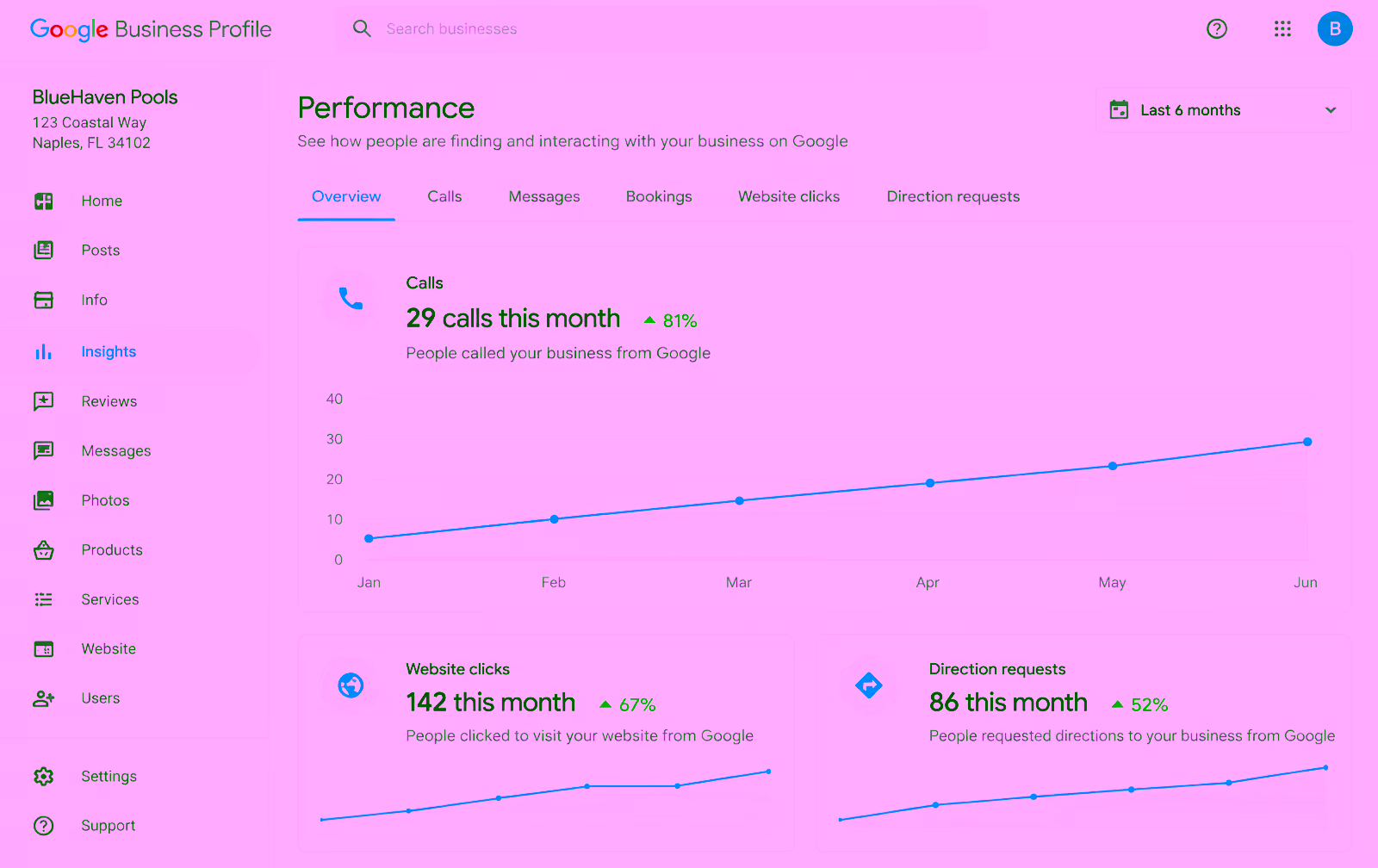This screenshot has height=868, width=1378.
Task: Click the '29 calls this month' heading
Action: [x=513, y=319]
